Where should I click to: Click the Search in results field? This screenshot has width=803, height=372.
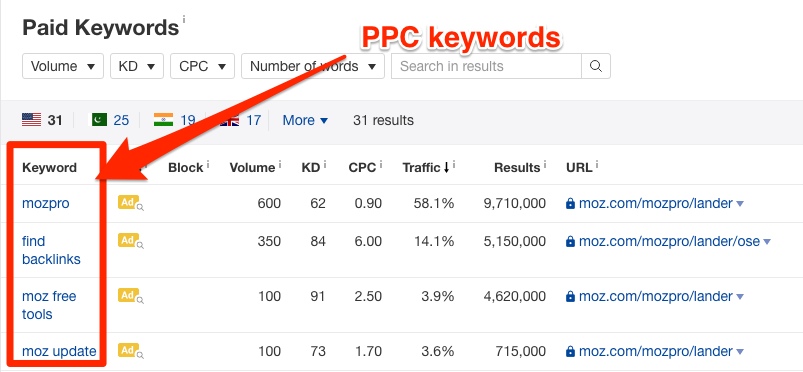487,66
